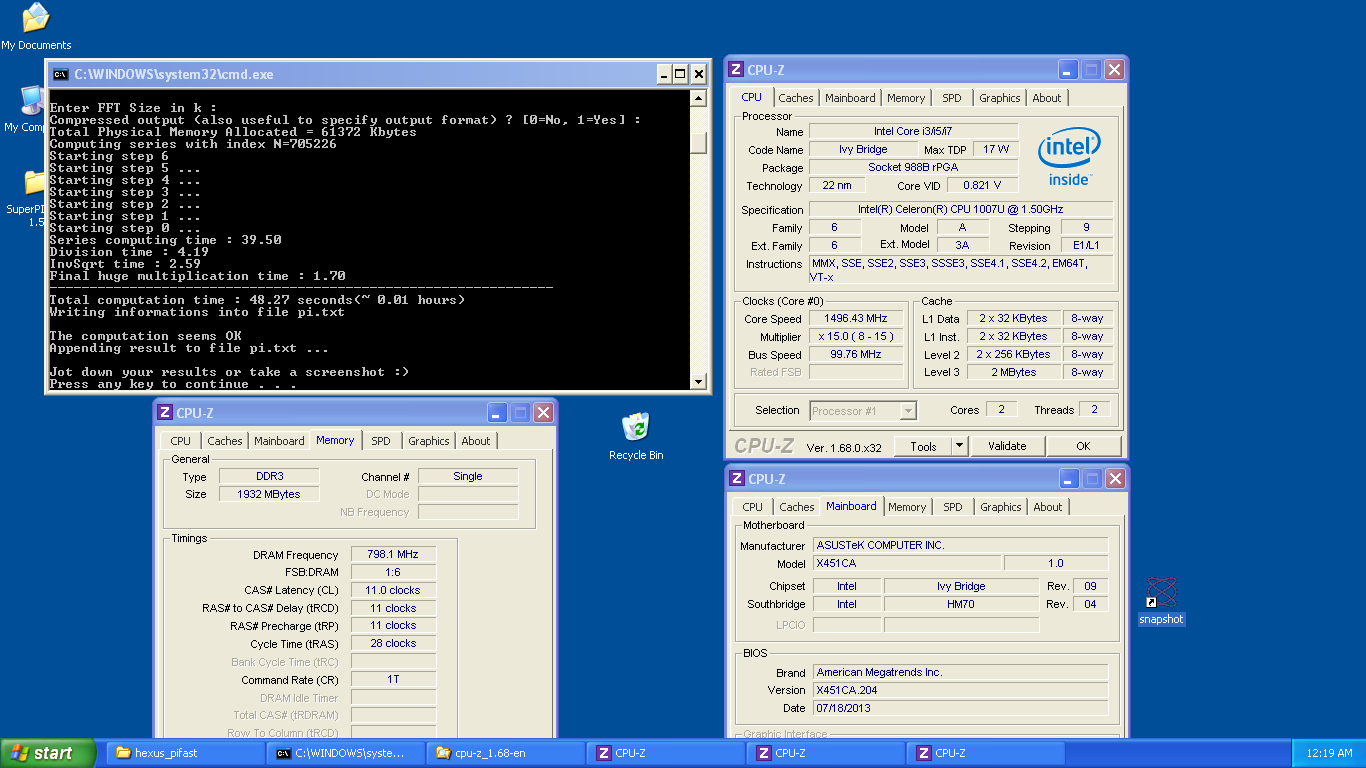Click the Level 3 cache value 2 MBytes
The height and width of the screenshot is (768, 1366).
pos(1013,373)
